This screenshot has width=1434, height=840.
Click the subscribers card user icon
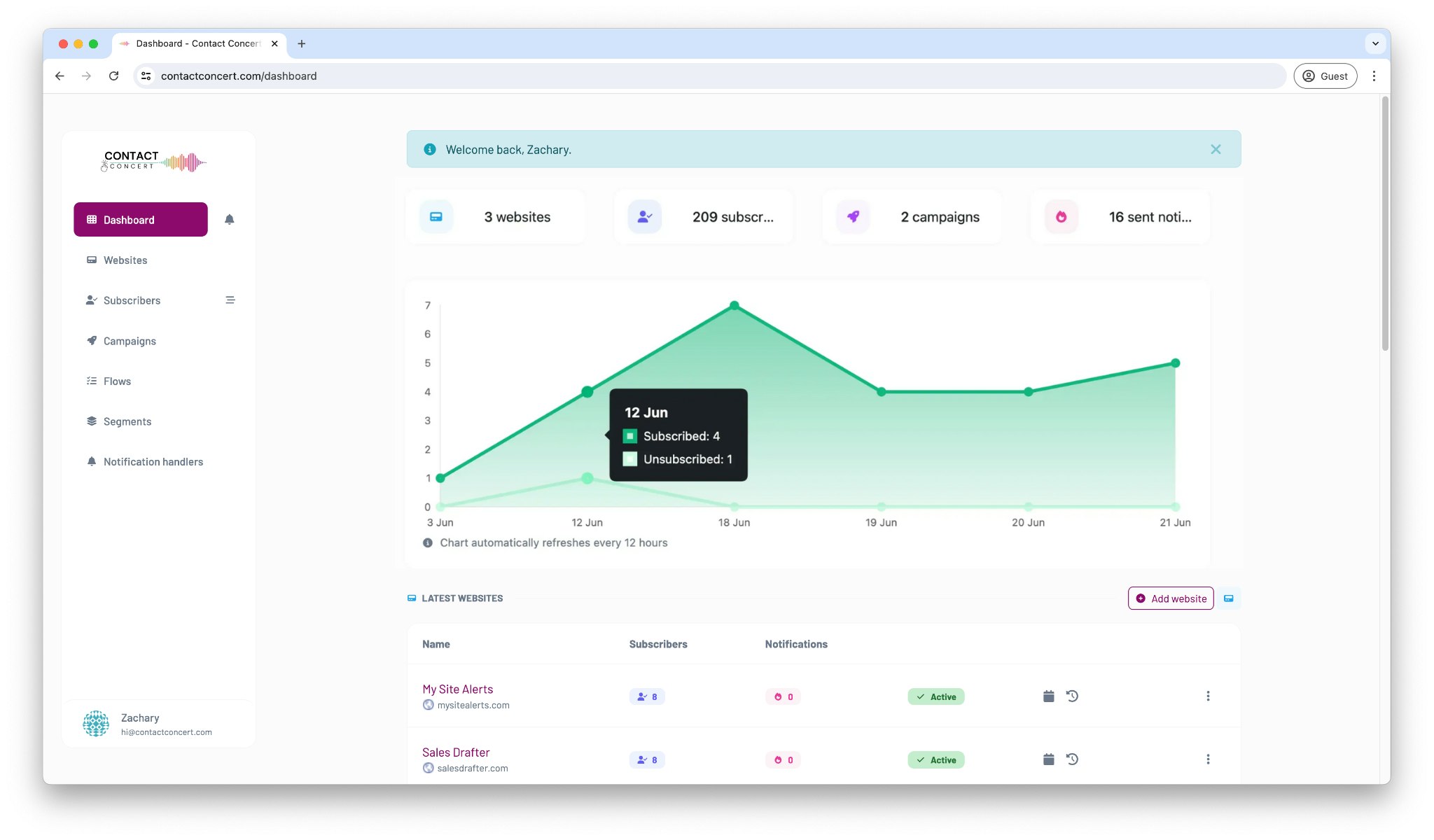pos(644,217)
